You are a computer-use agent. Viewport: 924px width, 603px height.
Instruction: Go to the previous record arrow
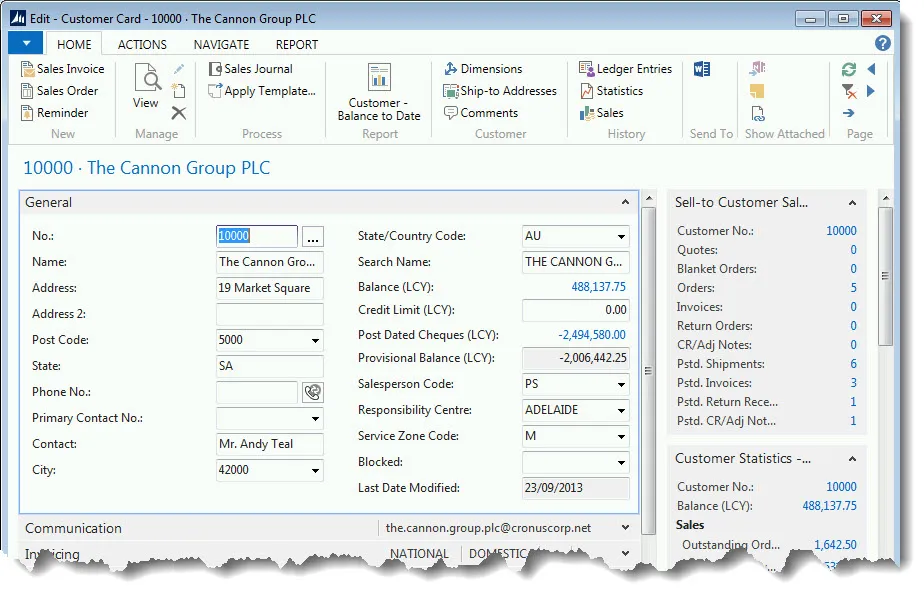pos(872,69)
